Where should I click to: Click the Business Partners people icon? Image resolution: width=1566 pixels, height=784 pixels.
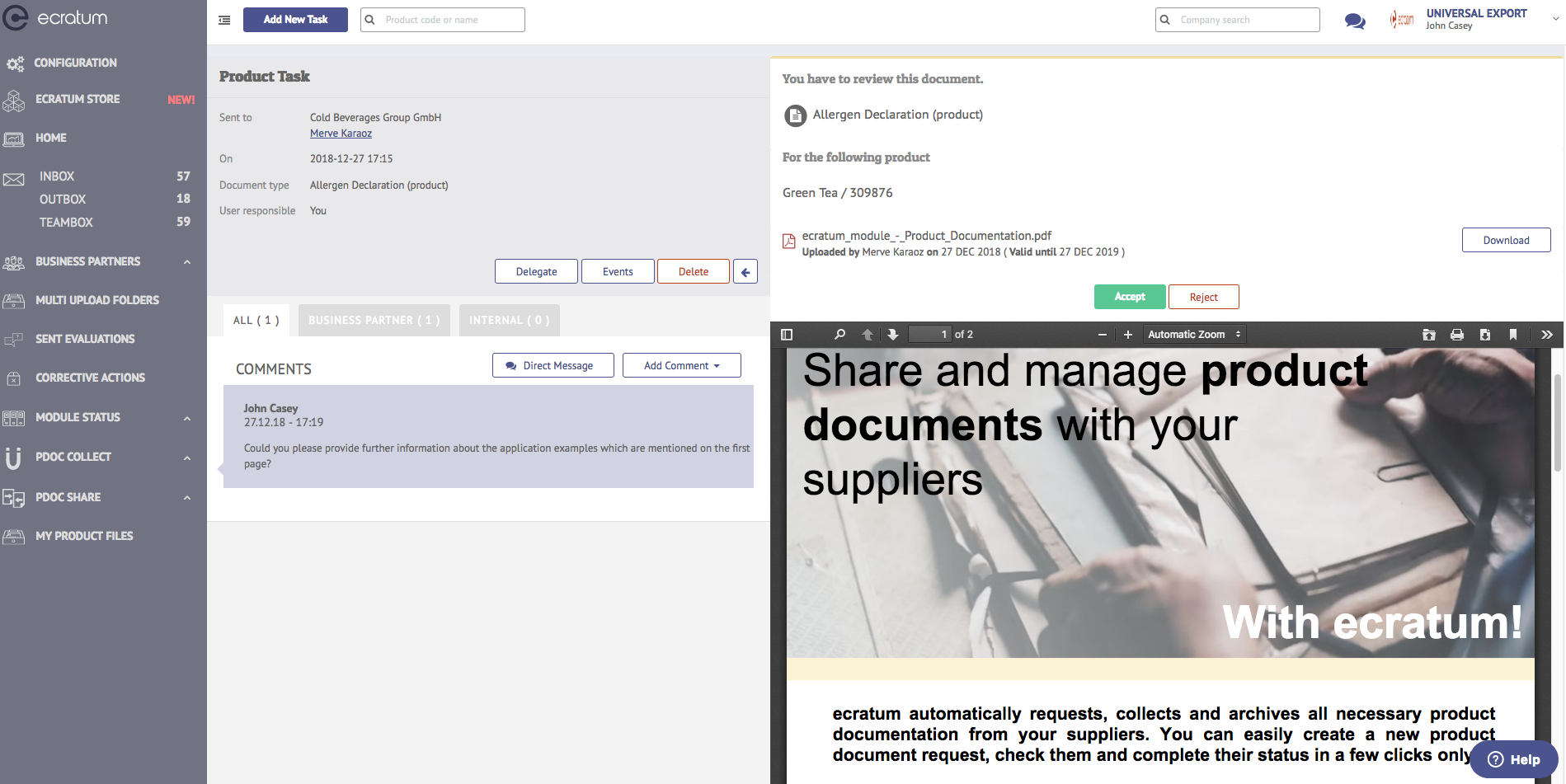[x=14, y=262]
